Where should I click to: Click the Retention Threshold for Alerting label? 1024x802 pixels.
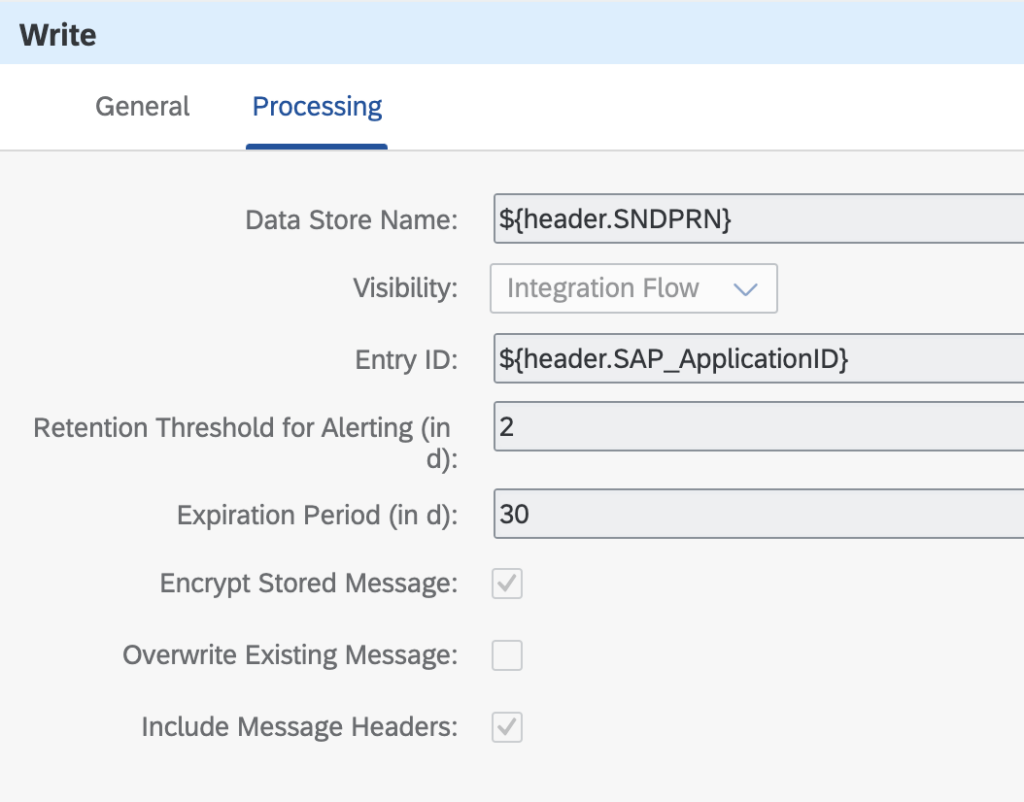245,443
